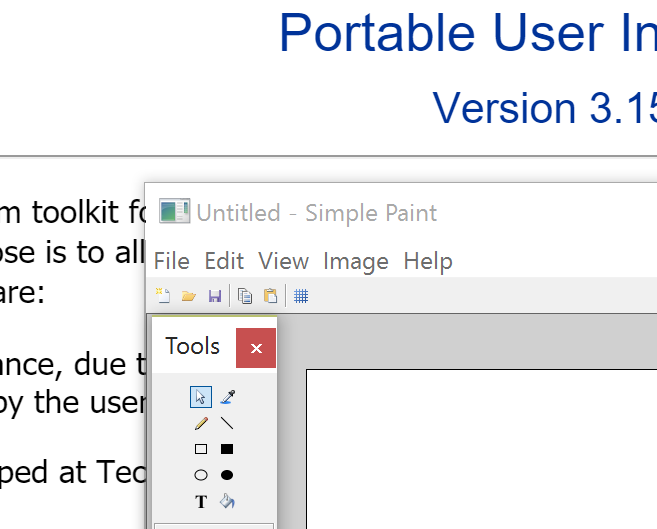This screenshot has width=657, height=529.
Task: Select the Line tool
Action: [x=227, y=423]
